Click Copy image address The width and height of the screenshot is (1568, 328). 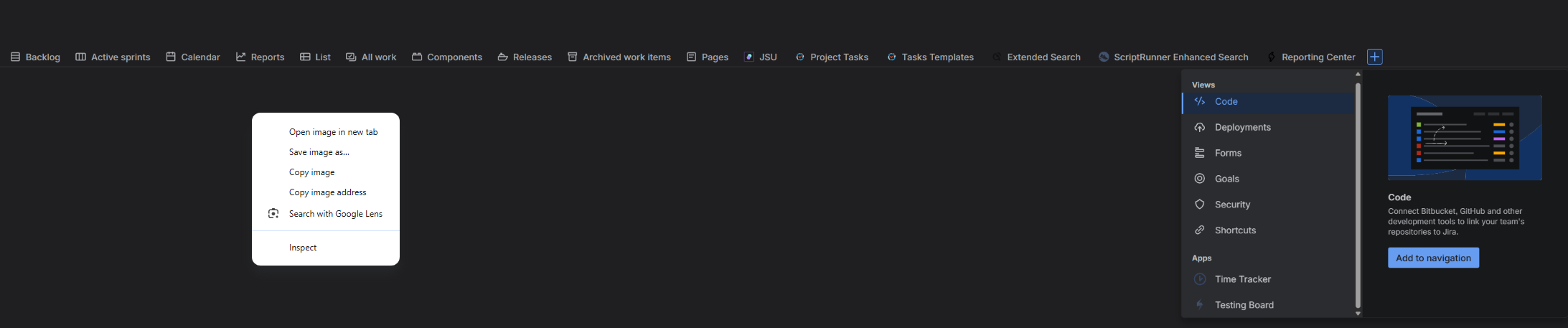pyautogui.click(x=326, y=192)
